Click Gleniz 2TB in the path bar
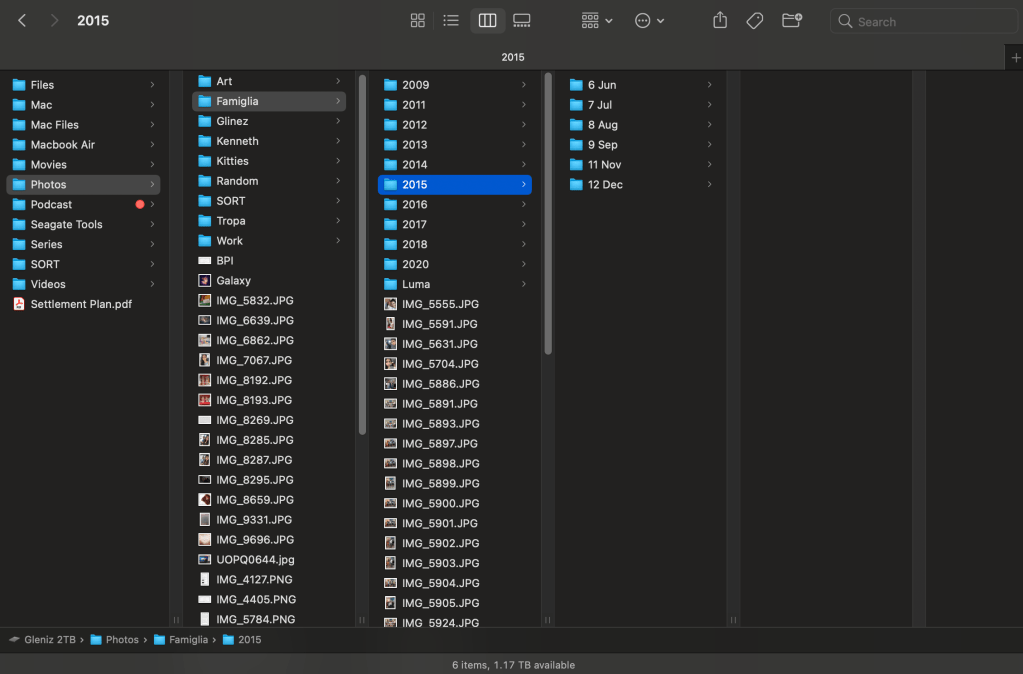The image size is (1023, 674). click(50, 639)
